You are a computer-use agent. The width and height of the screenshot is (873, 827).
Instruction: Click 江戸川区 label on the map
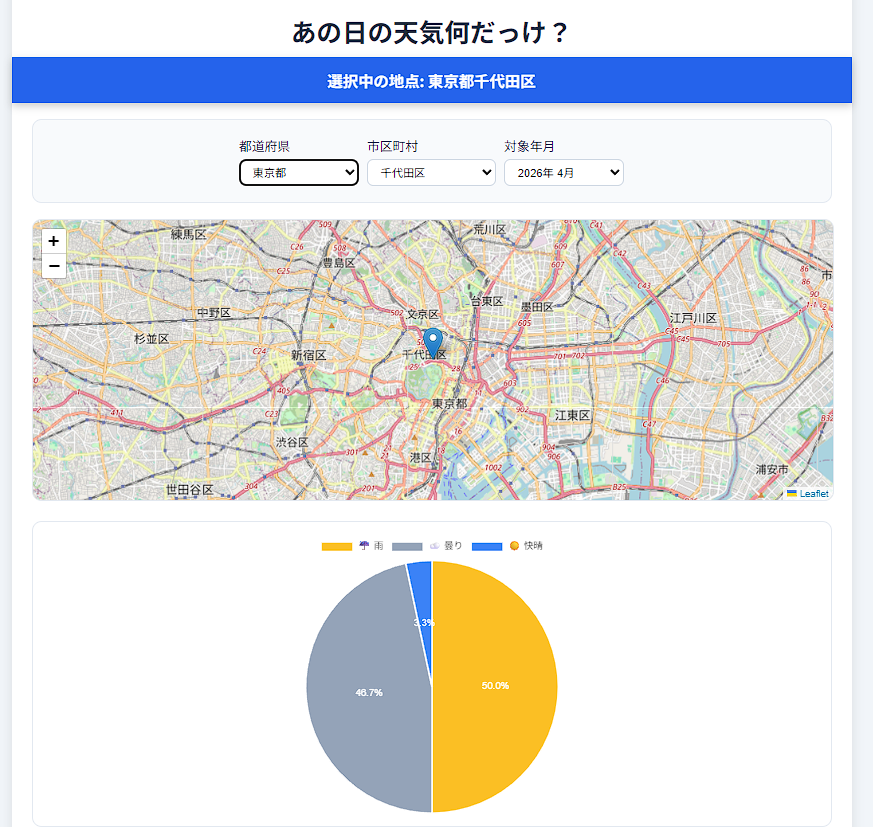tap(693, 318)
